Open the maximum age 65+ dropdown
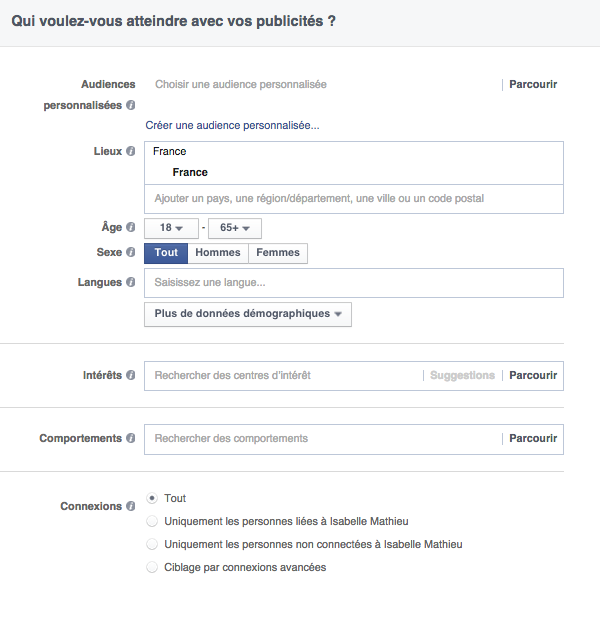 coord(234,228)
